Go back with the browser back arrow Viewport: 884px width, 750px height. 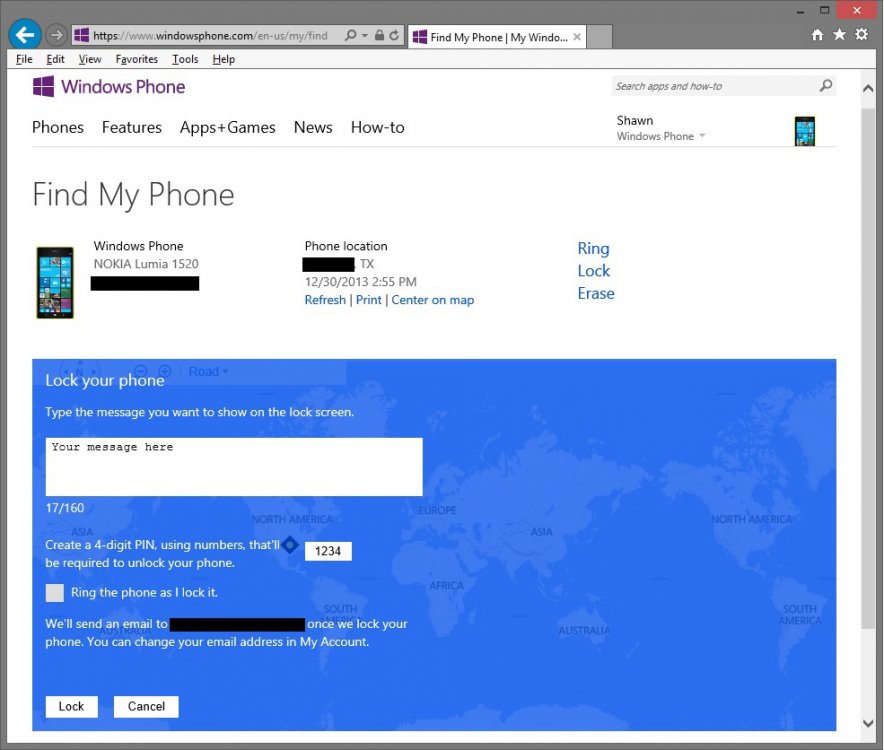click(x=25, y=35)
